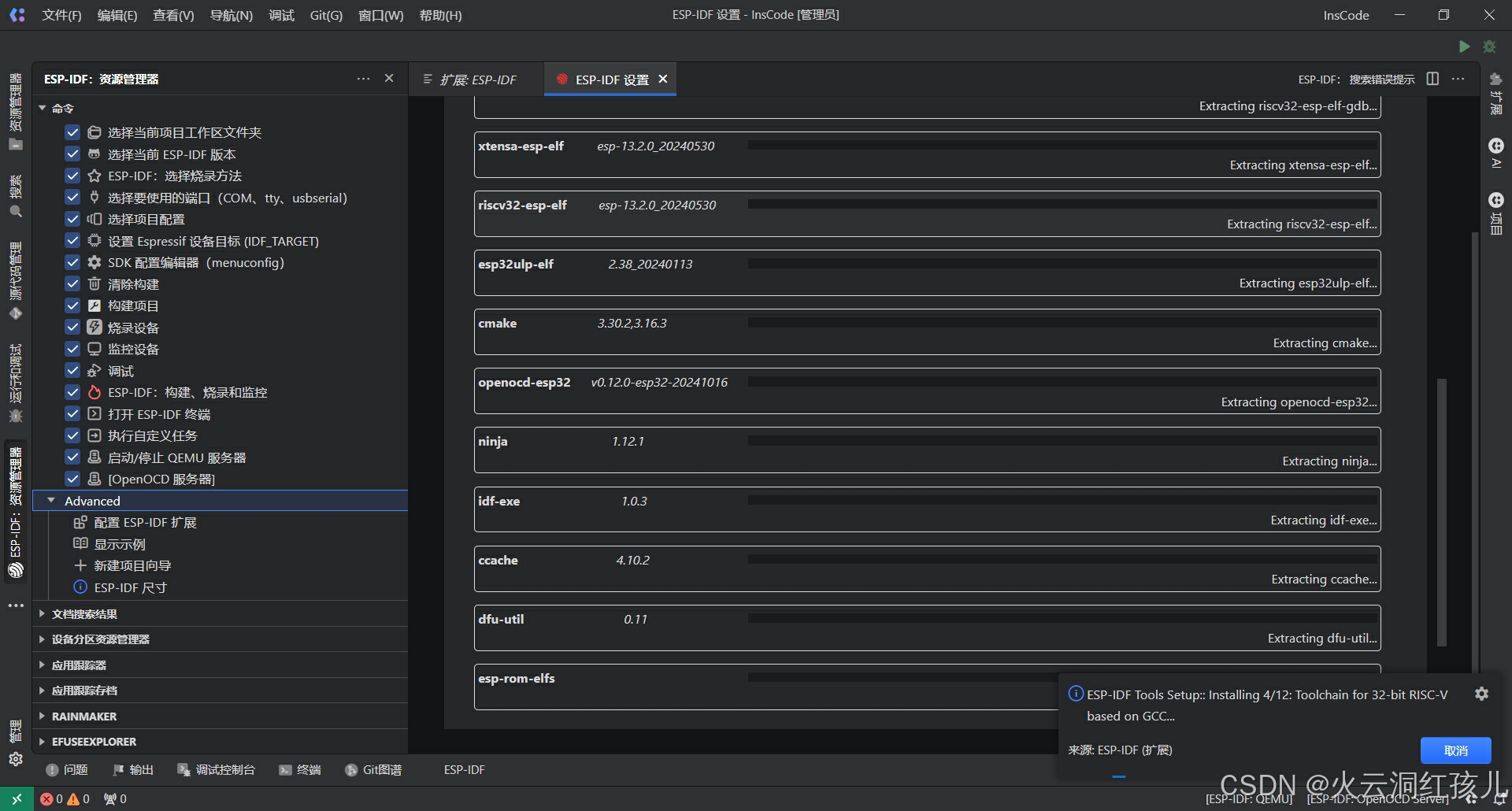Open 运行和调试 run and debug view
Screen dimensions: 1512x811
pyautogui.click(x=16, y=383)
